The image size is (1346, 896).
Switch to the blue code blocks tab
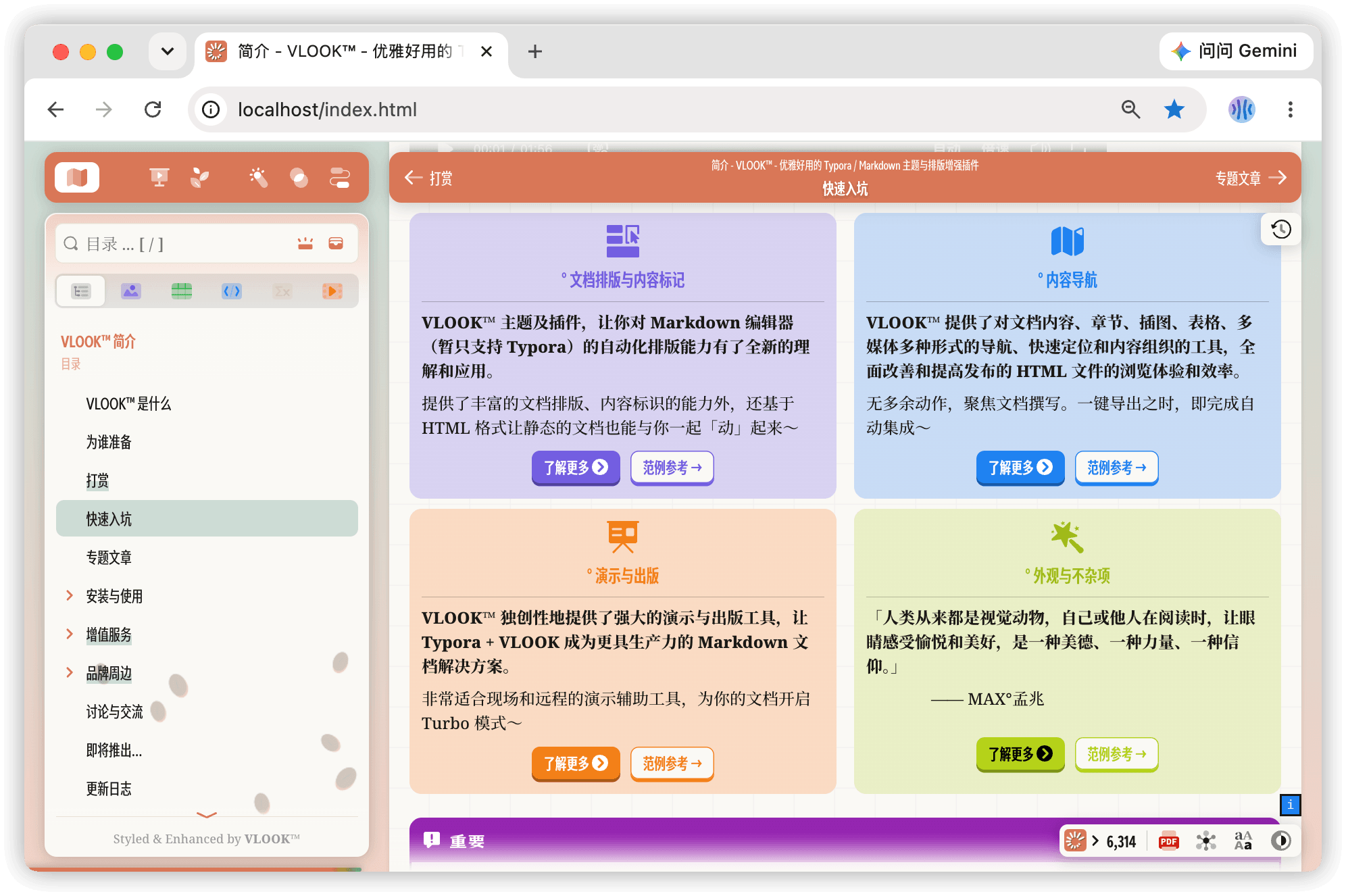232,291
